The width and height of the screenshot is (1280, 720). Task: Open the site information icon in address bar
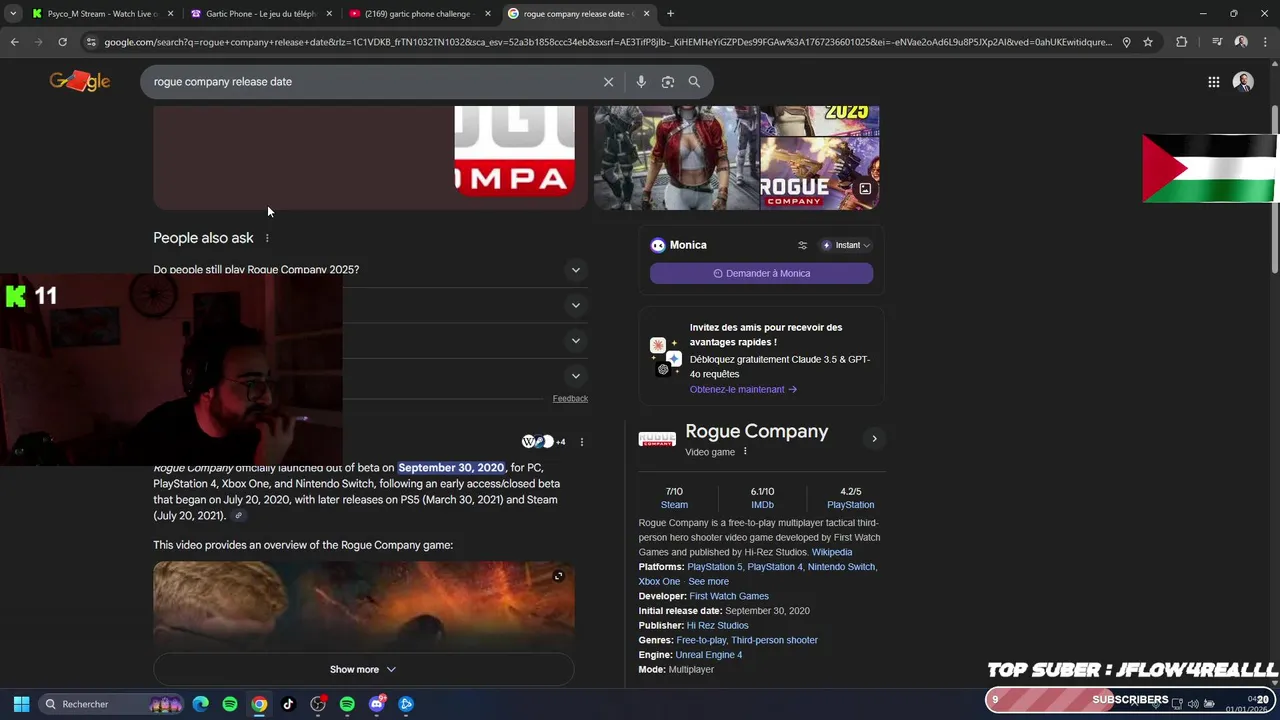pos(91,42)
